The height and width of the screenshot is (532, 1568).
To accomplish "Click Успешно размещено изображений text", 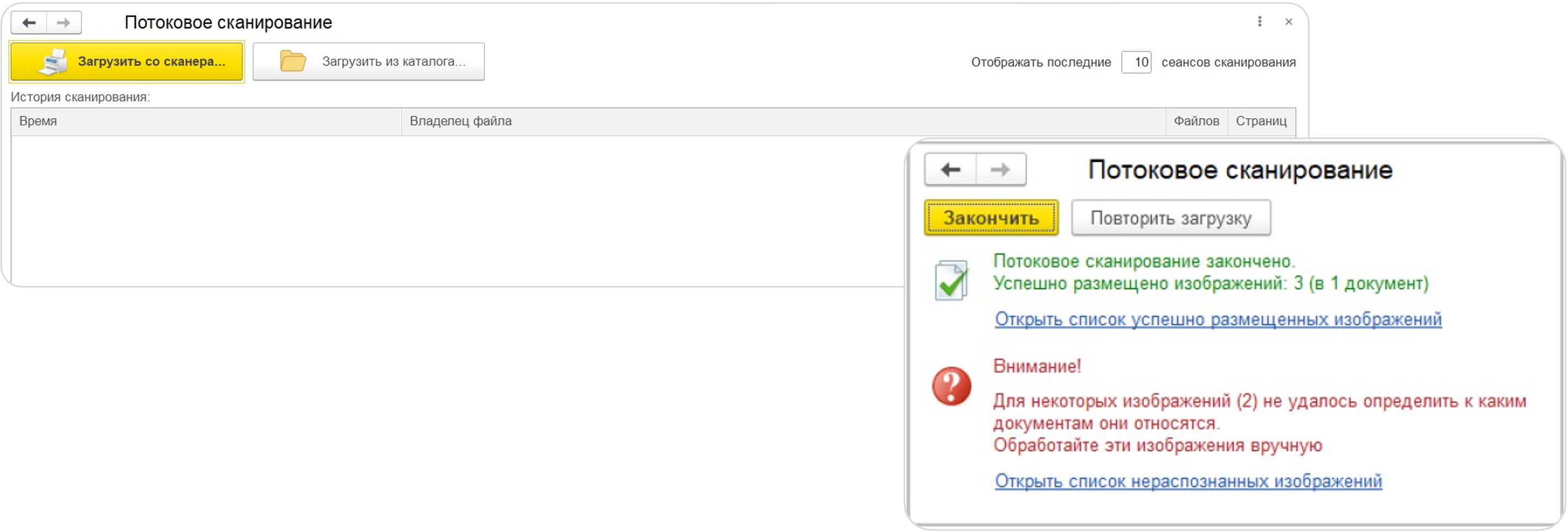I will (x=1211, y=284).
